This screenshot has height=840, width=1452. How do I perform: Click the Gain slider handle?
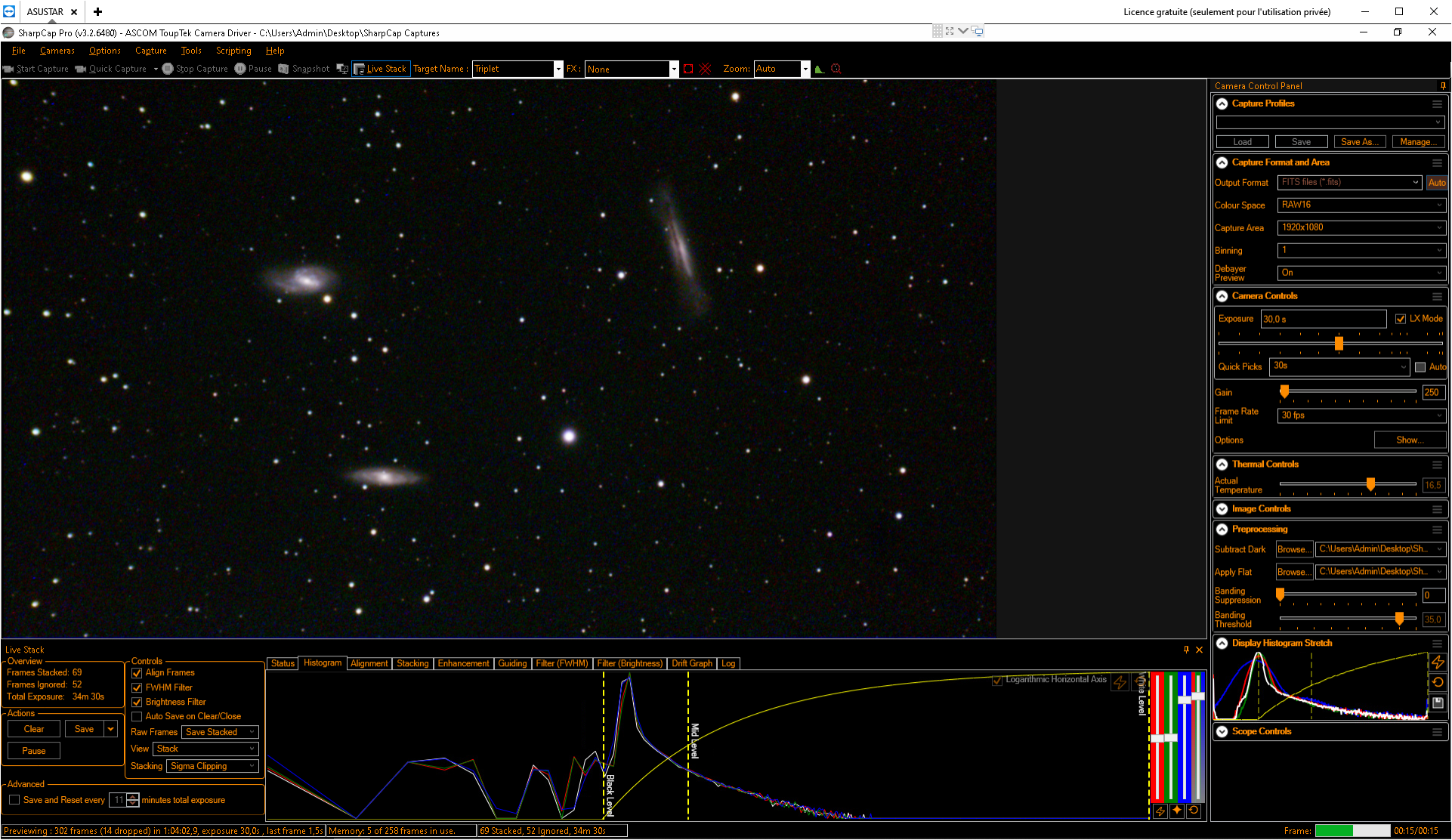pos(1284,392)
